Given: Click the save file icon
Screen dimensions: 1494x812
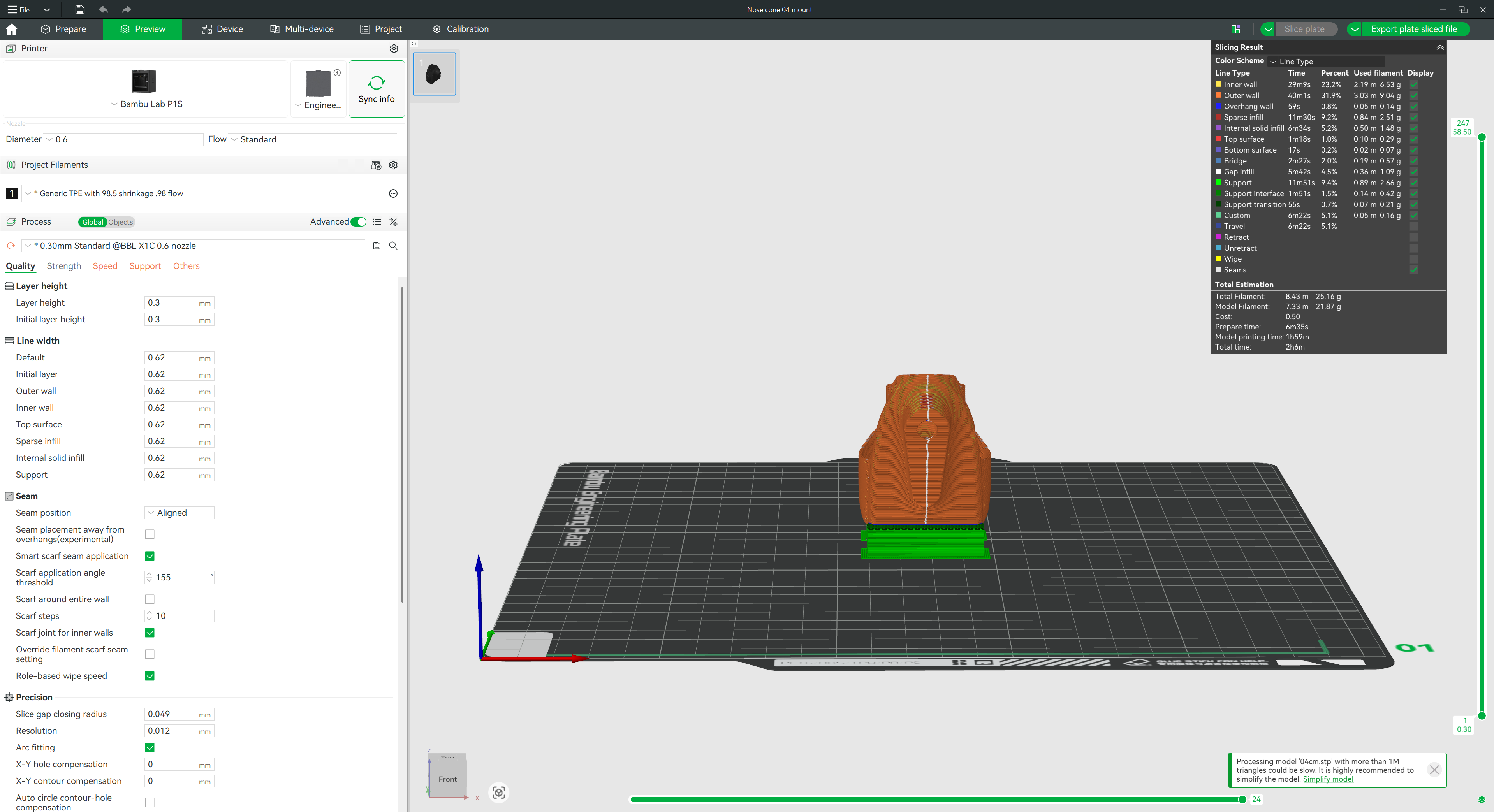Looking at the screenshot, I should [x=79, y=9].
